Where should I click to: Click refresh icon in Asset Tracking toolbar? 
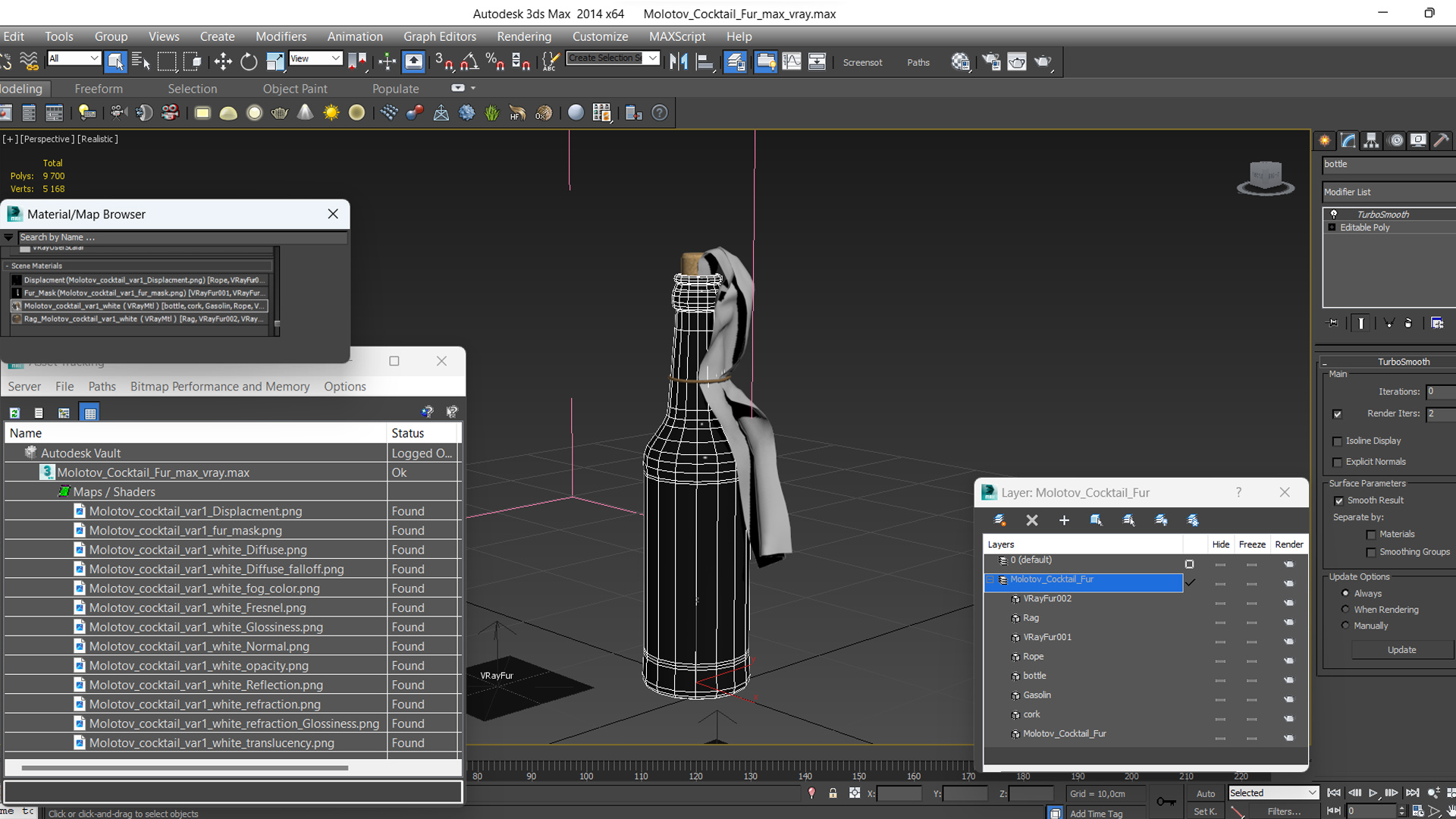pos(14,413)
